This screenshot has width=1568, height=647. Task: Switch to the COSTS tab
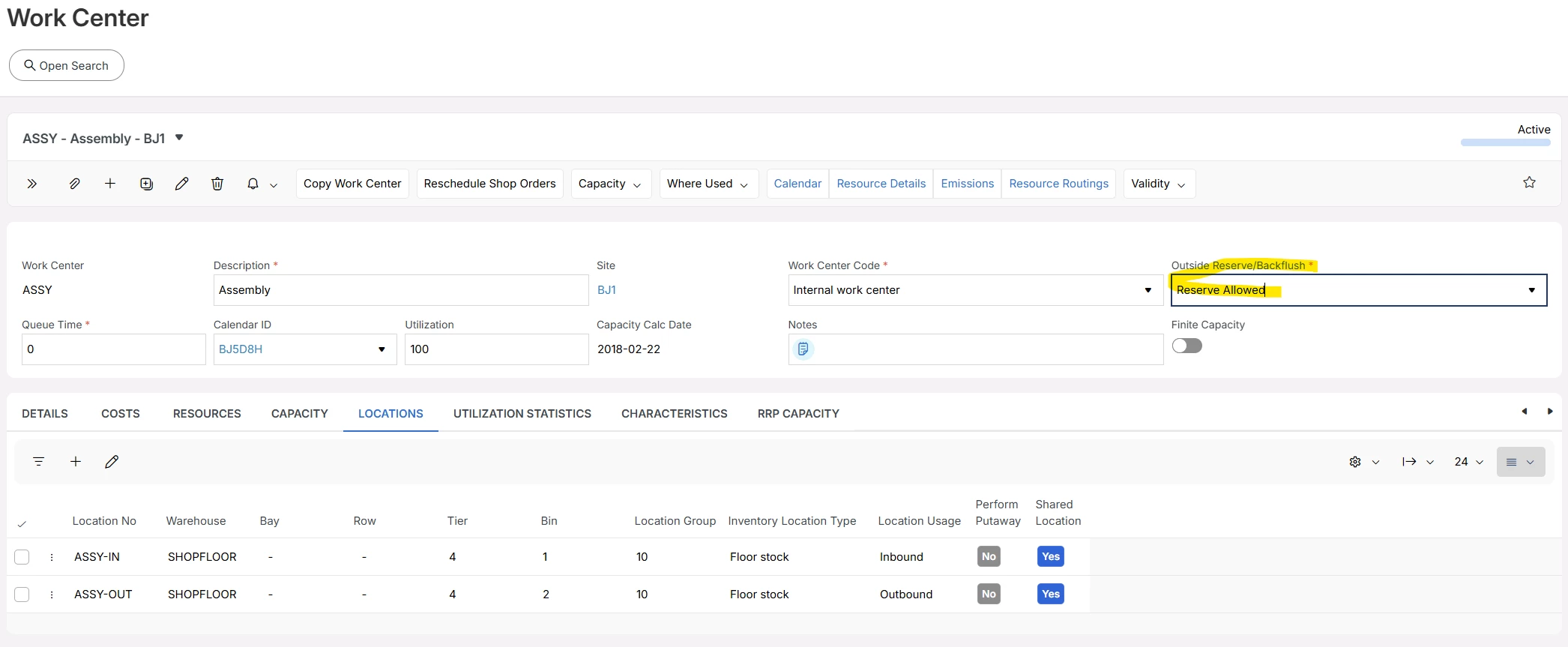[x=121, y=414]
